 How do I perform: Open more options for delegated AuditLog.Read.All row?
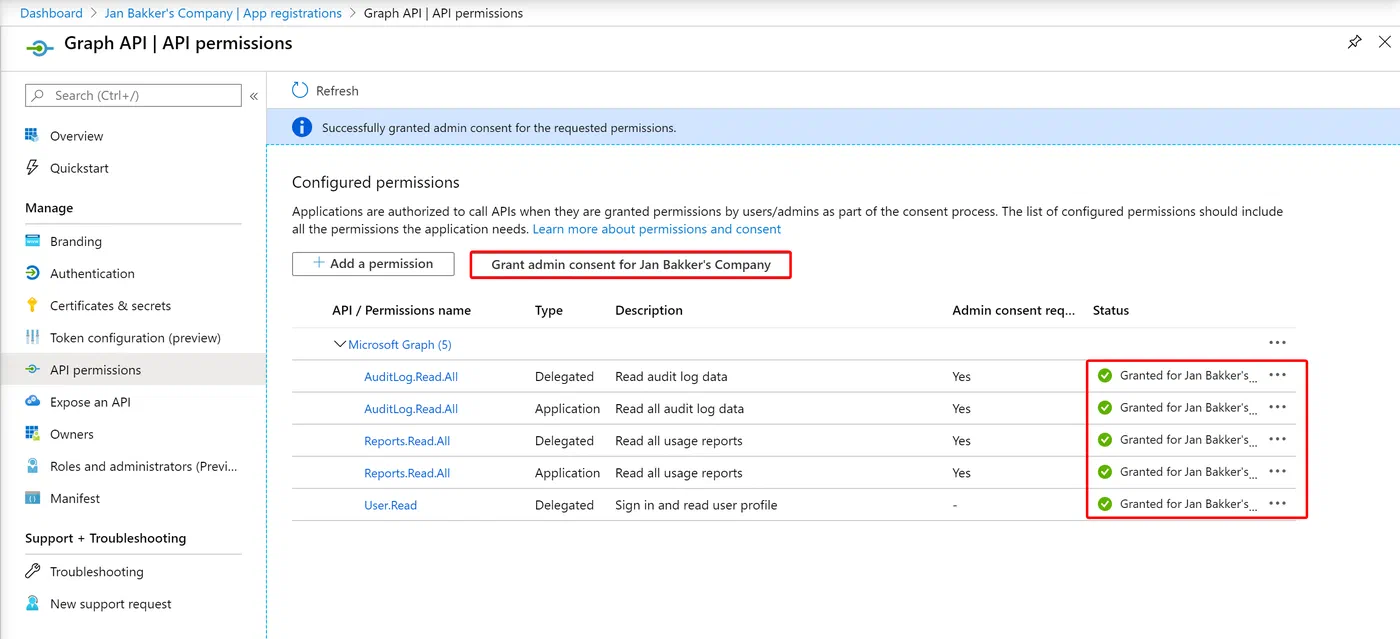coord(1277,375)
